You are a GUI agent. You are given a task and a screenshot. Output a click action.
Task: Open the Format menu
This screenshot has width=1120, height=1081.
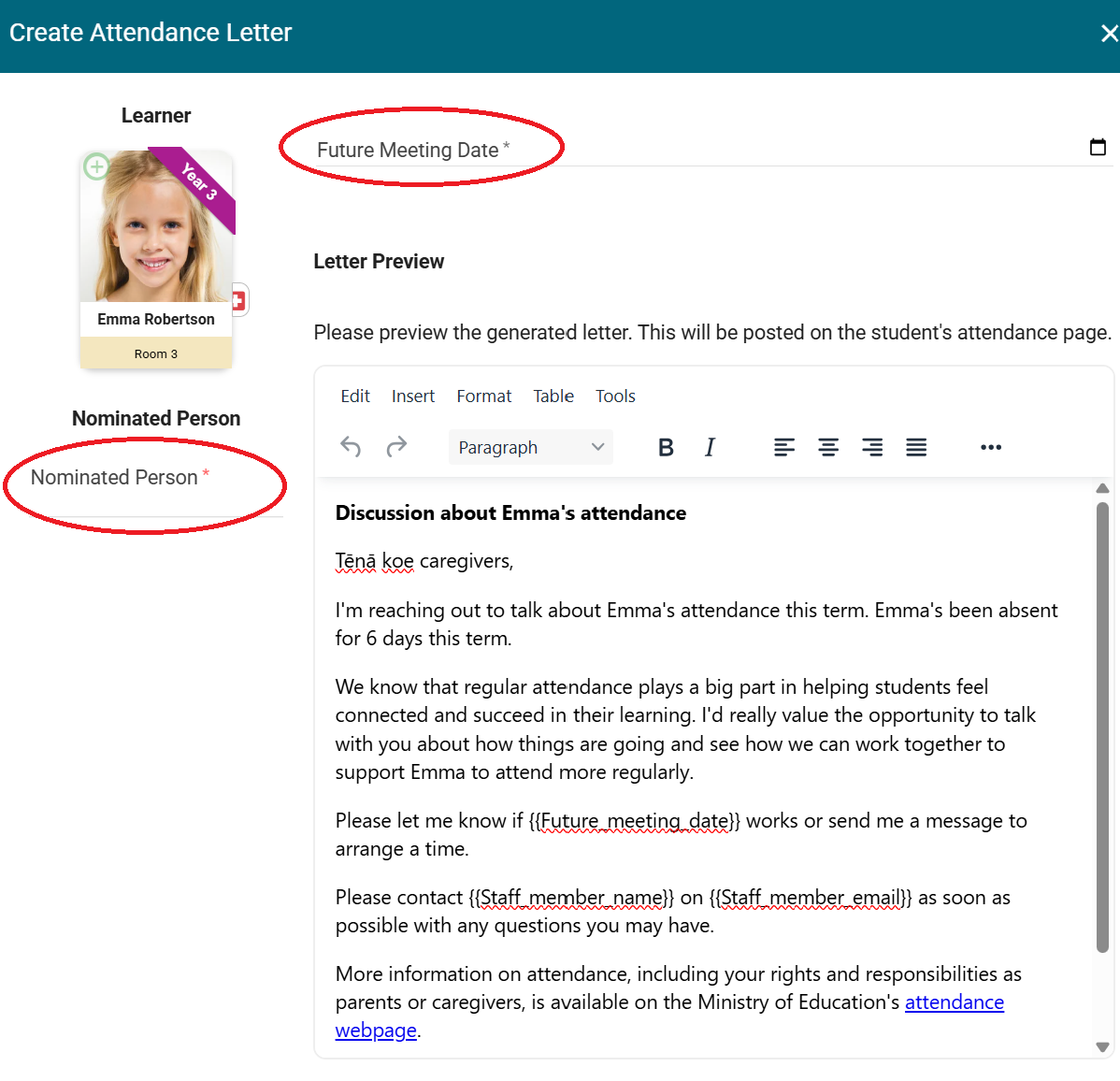click(483, 396)
